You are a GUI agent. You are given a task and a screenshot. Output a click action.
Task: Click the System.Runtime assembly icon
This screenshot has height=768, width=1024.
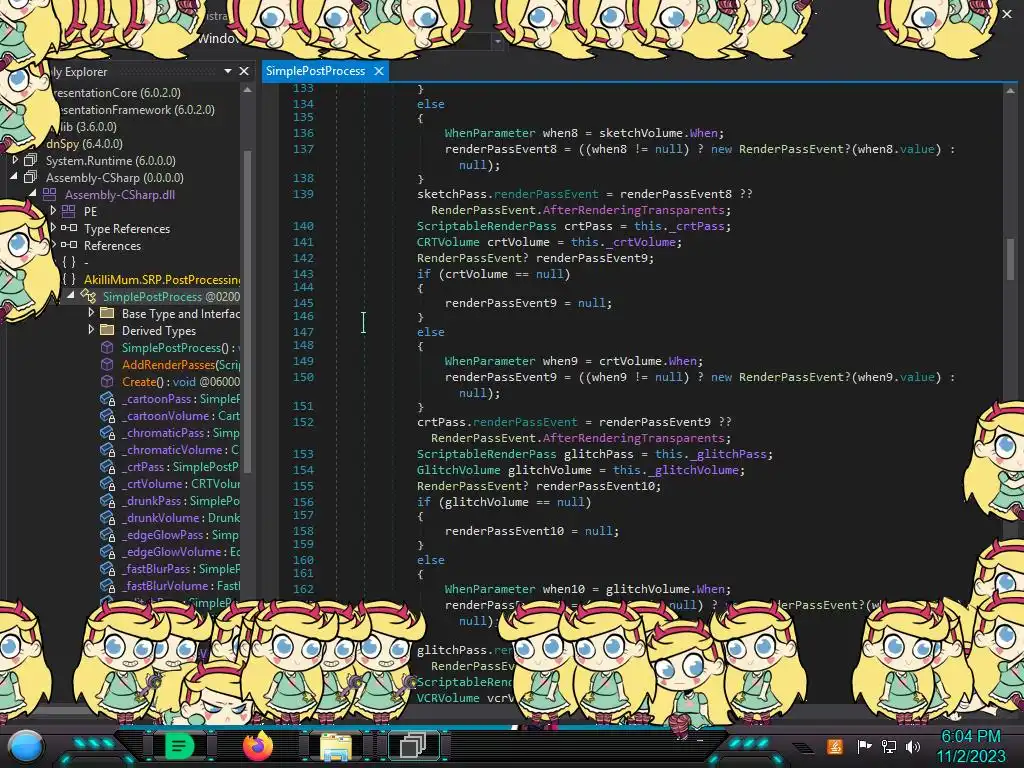coord(31,161)
